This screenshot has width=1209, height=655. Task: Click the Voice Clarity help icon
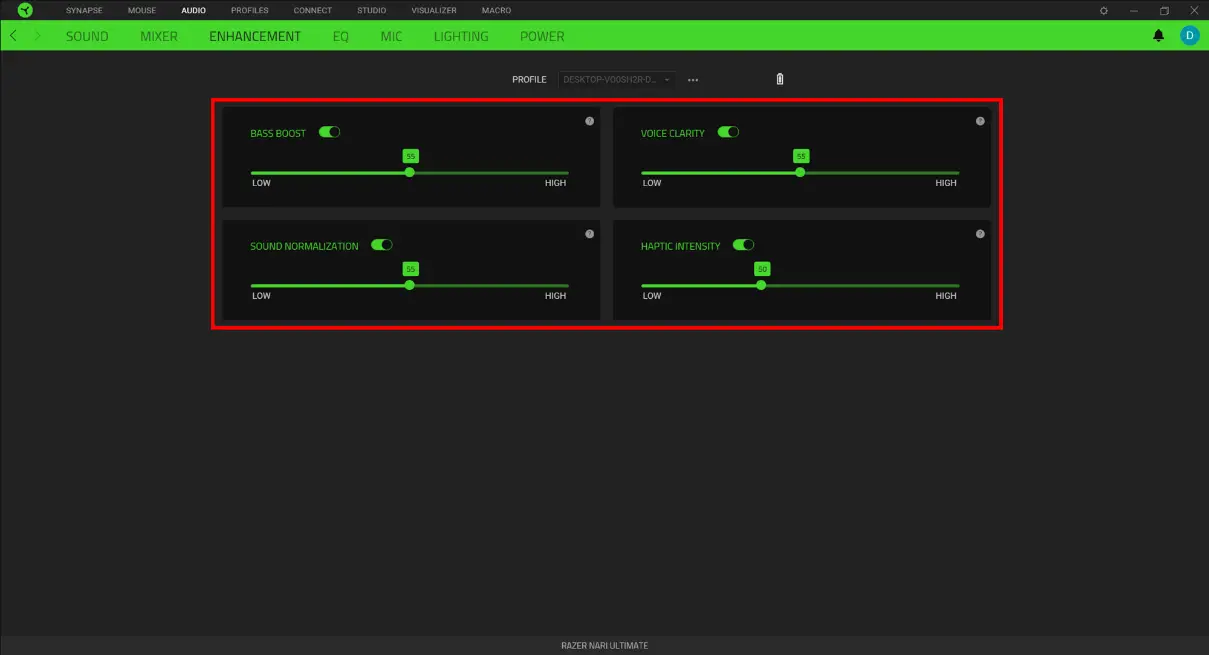coord(980,121)
